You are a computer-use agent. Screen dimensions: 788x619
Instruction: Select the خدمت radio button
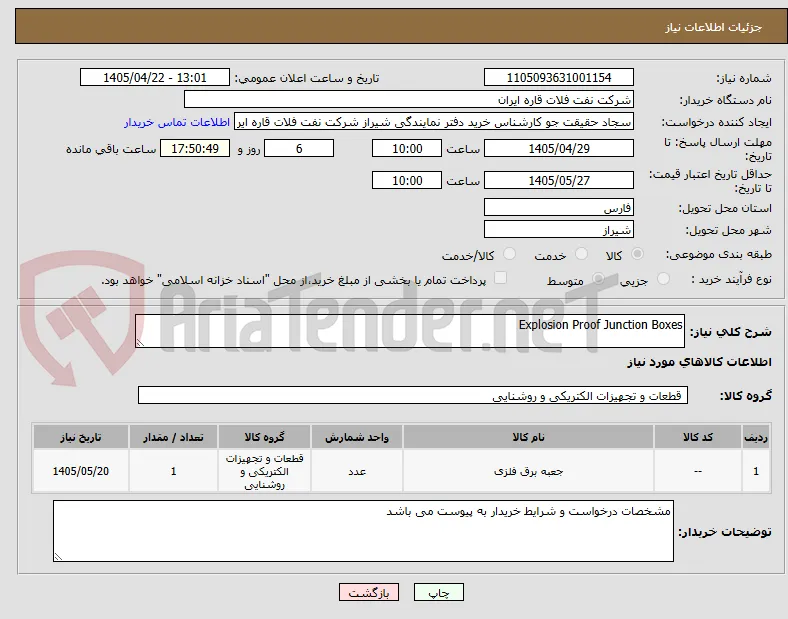point(581,254)
